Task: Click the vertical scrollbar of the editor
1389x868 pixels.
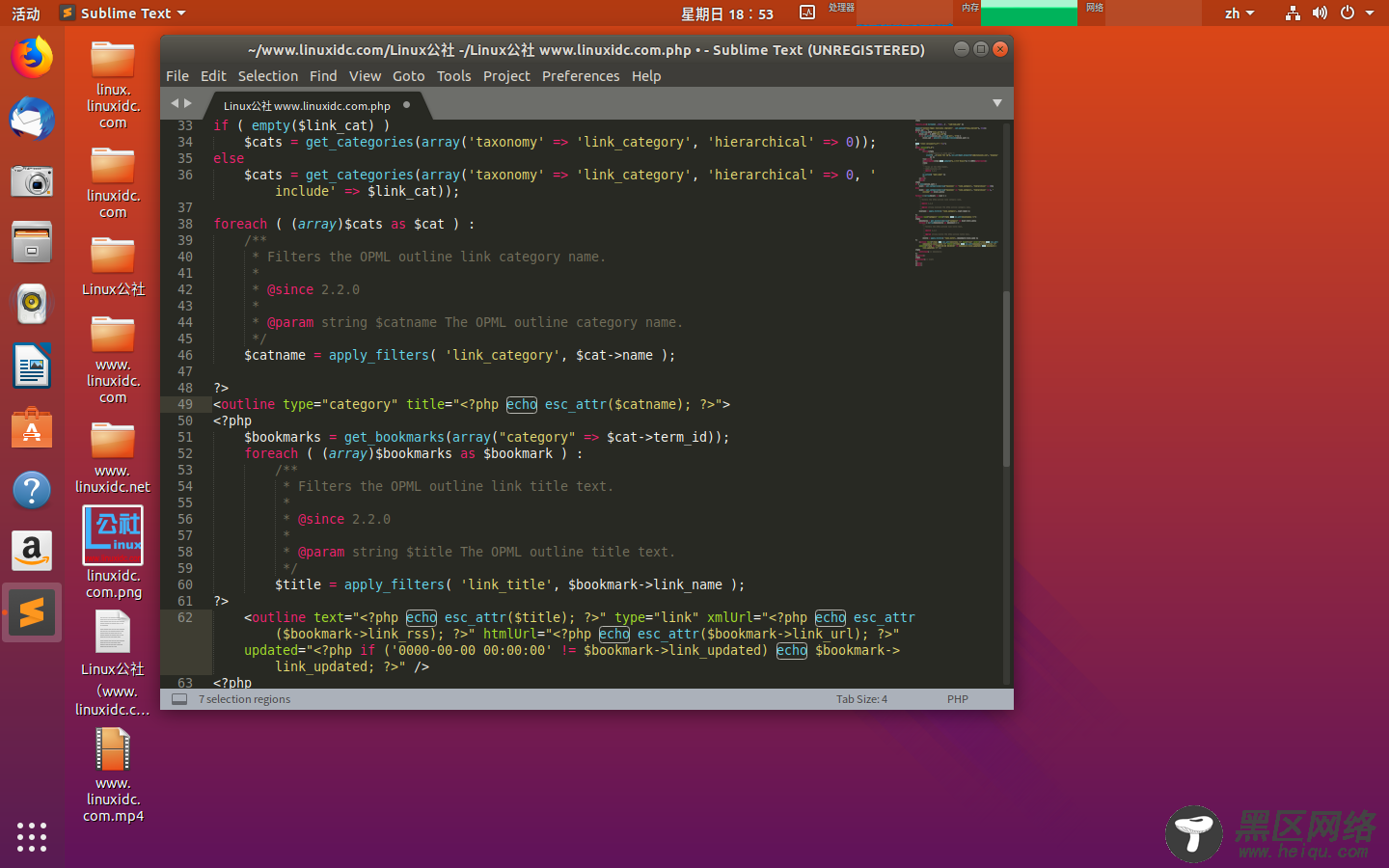Action: (x=1007, y=379)
